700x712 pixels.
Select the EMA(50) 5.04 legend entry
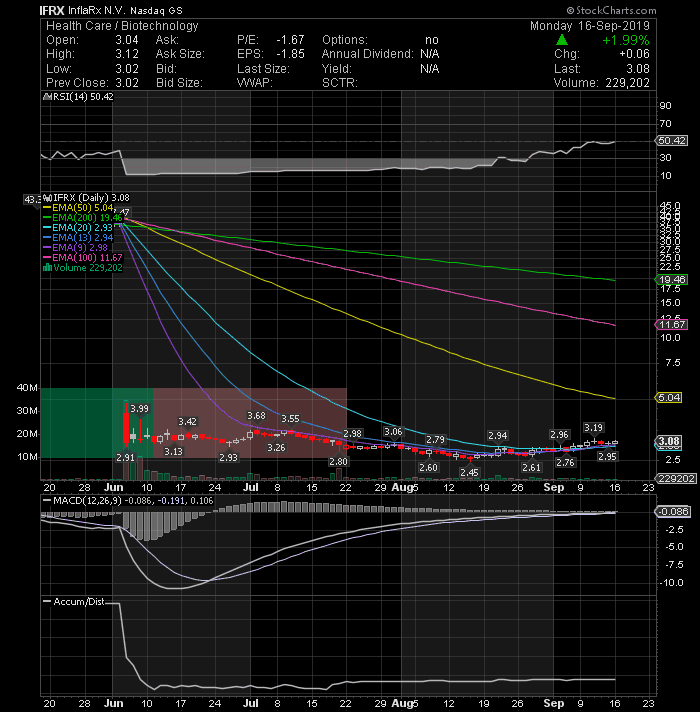click(x=78, y=208)
